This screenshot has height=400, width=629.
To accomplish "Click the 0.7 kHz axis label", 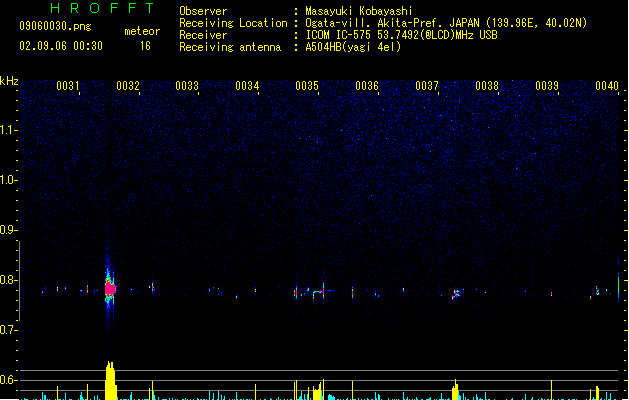I will click(7, 330).
